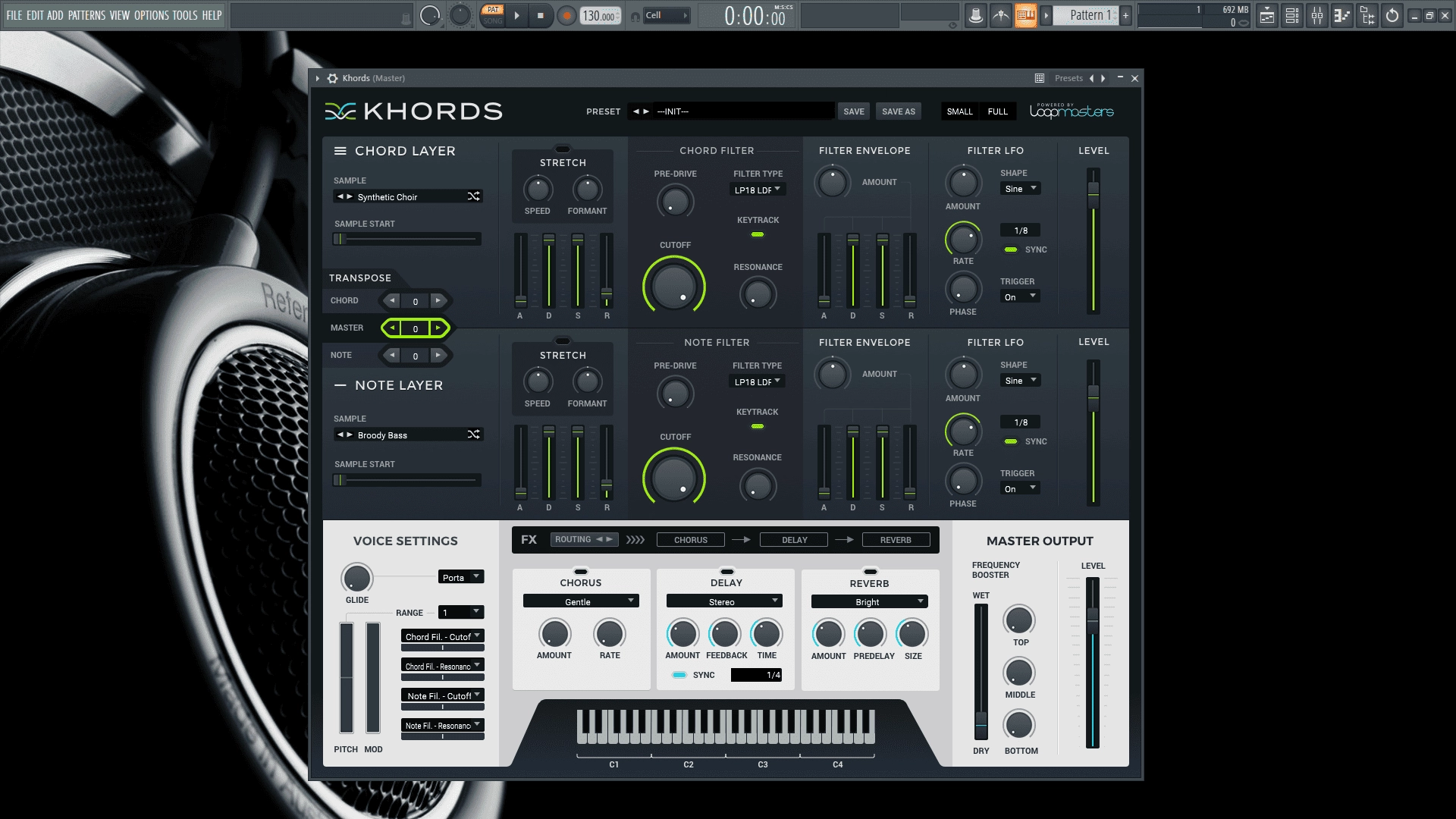This screenshot has height=819, width=1456.
Task: Switch transport to SONG mode
Action: pyautogui.click(x=493, y=20)
